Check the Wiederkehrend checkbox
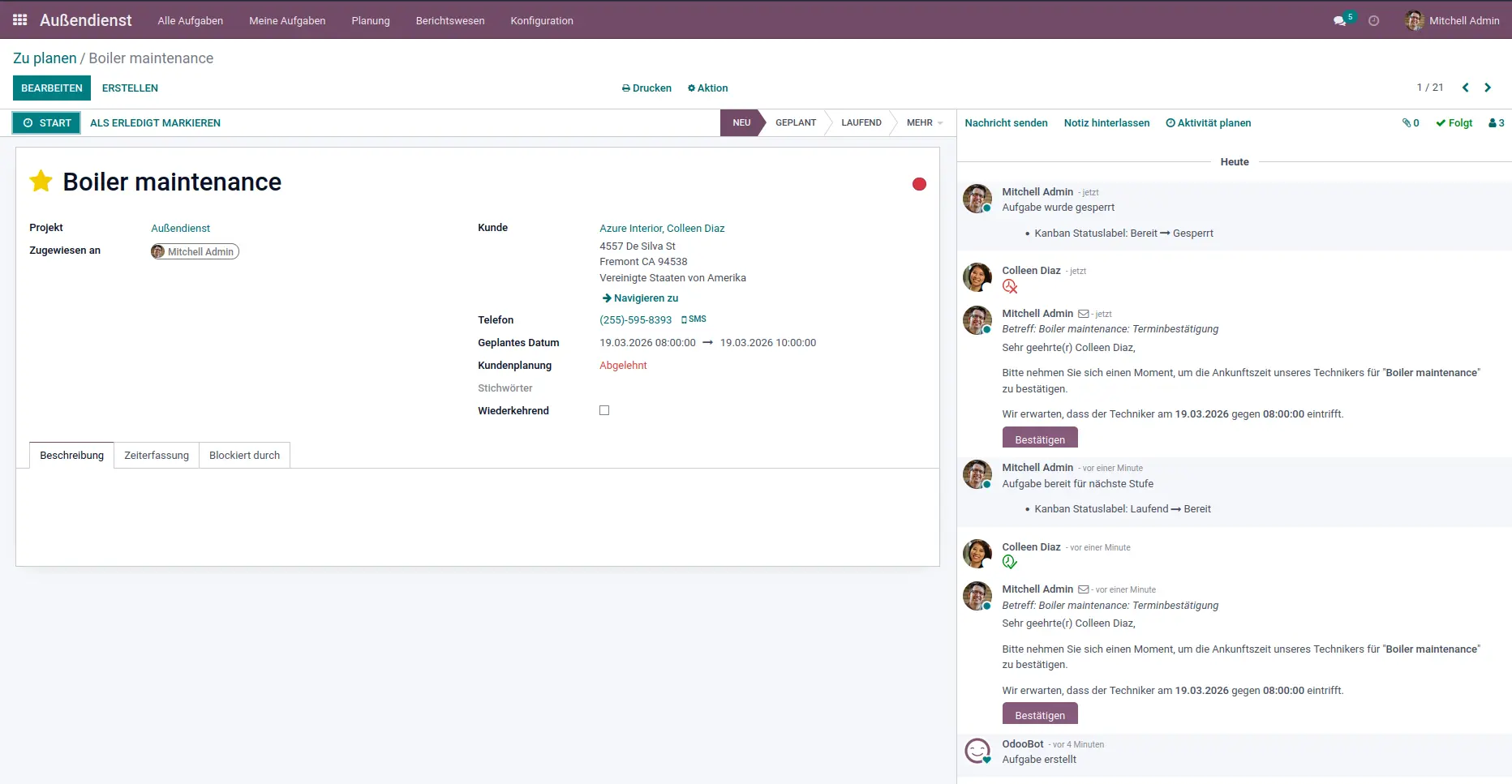The height and width of the screenshot is (784, 1512). pos(604,410)
